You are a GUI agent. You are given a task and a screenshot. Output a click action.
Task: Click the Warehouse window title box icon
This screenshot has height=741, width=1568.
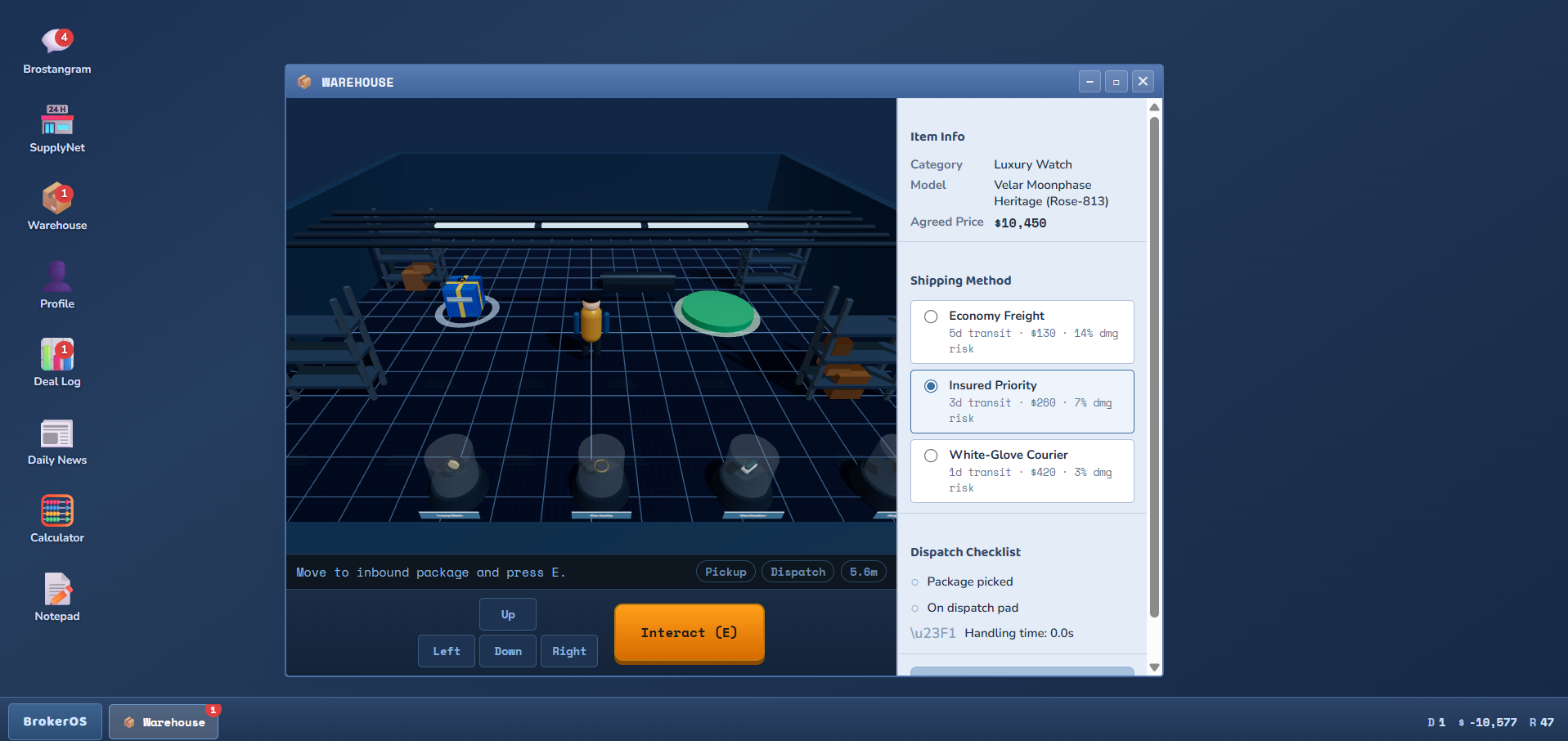click(304, 82)
